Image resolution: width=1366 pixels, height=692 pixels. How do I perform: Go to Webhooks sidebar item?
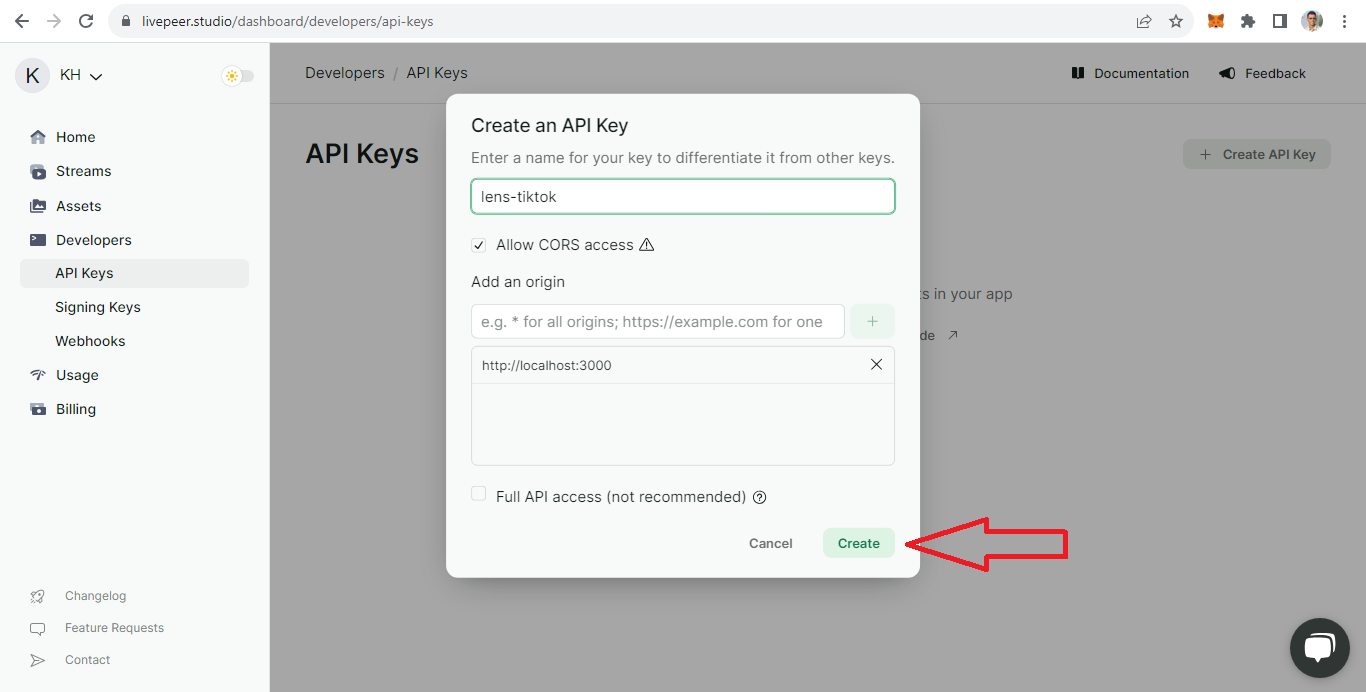[x=90, y=341]
